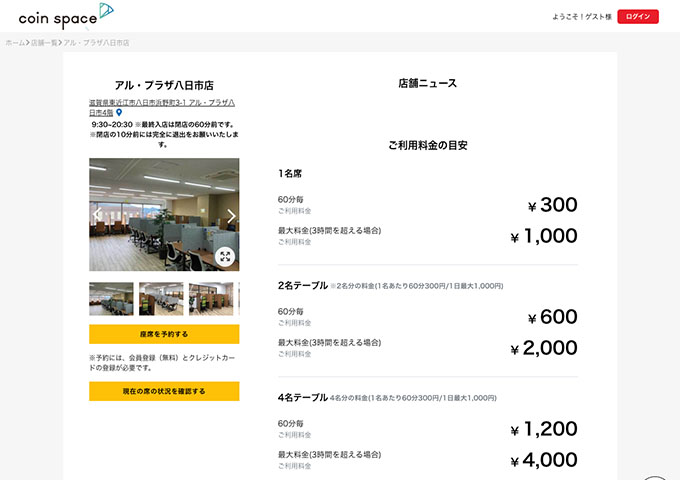This screenshot has height=480, width=680.
Task: Click the 1名席 section label
Action: point(290,173)
